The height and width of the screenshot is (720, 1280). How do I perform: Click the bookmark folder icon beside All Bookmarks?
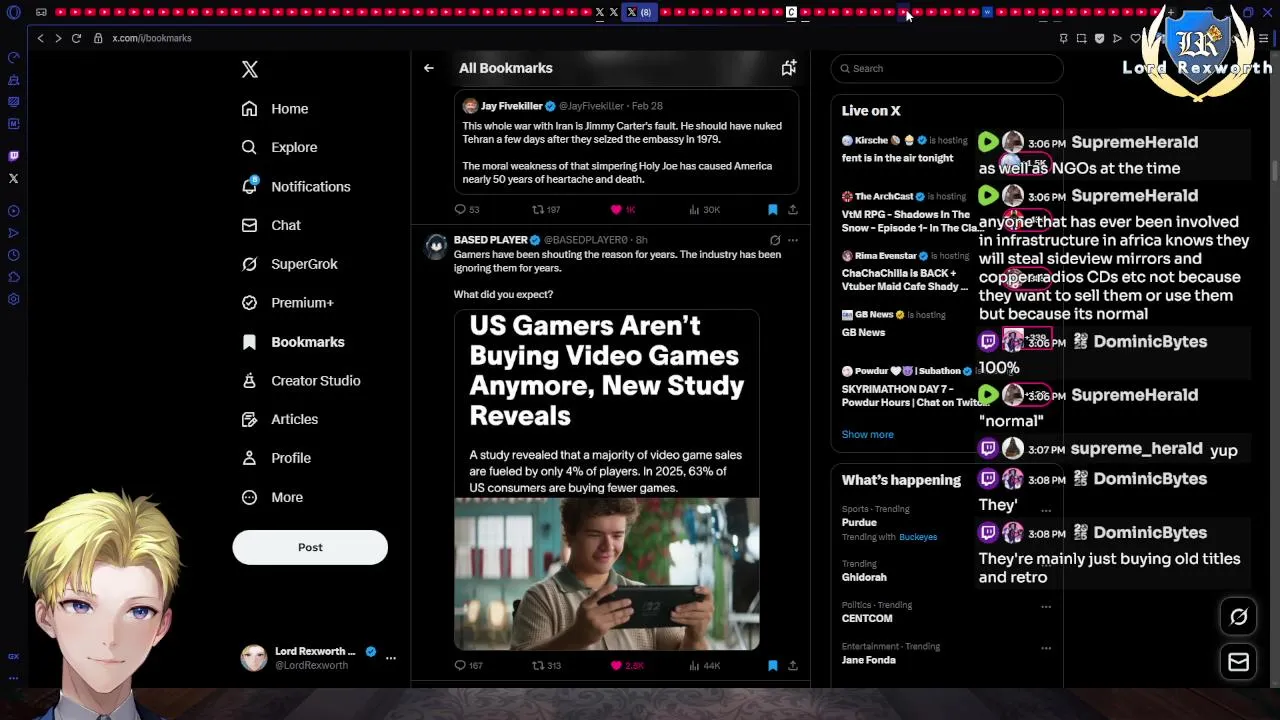(789, 67)
